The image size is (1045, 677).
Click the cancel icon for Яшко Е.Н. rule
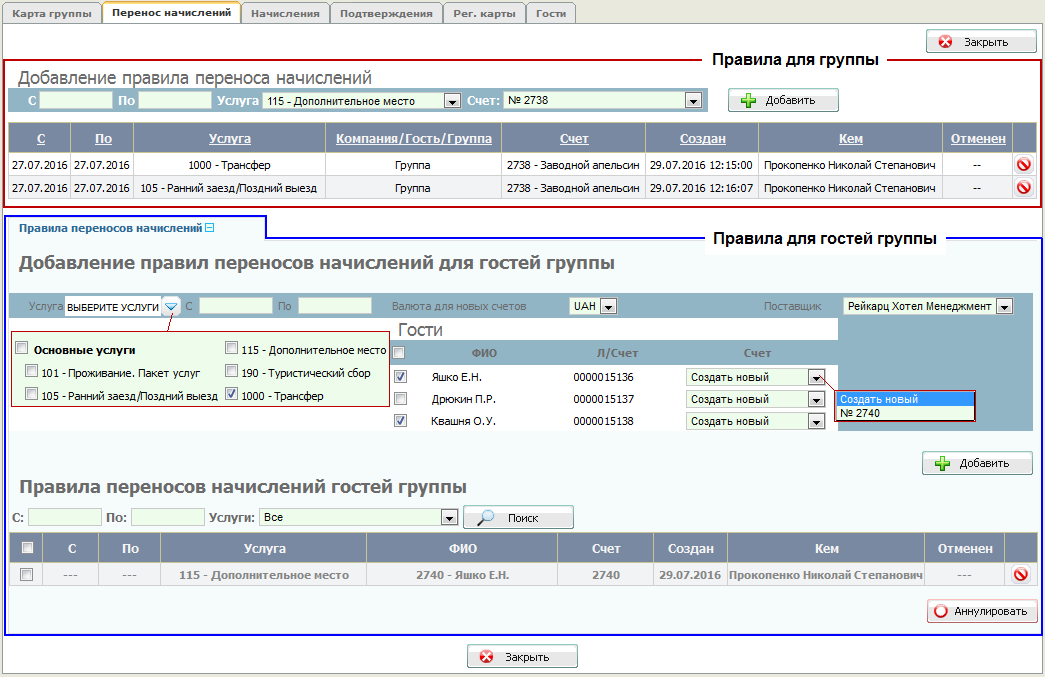point(1020,575)
